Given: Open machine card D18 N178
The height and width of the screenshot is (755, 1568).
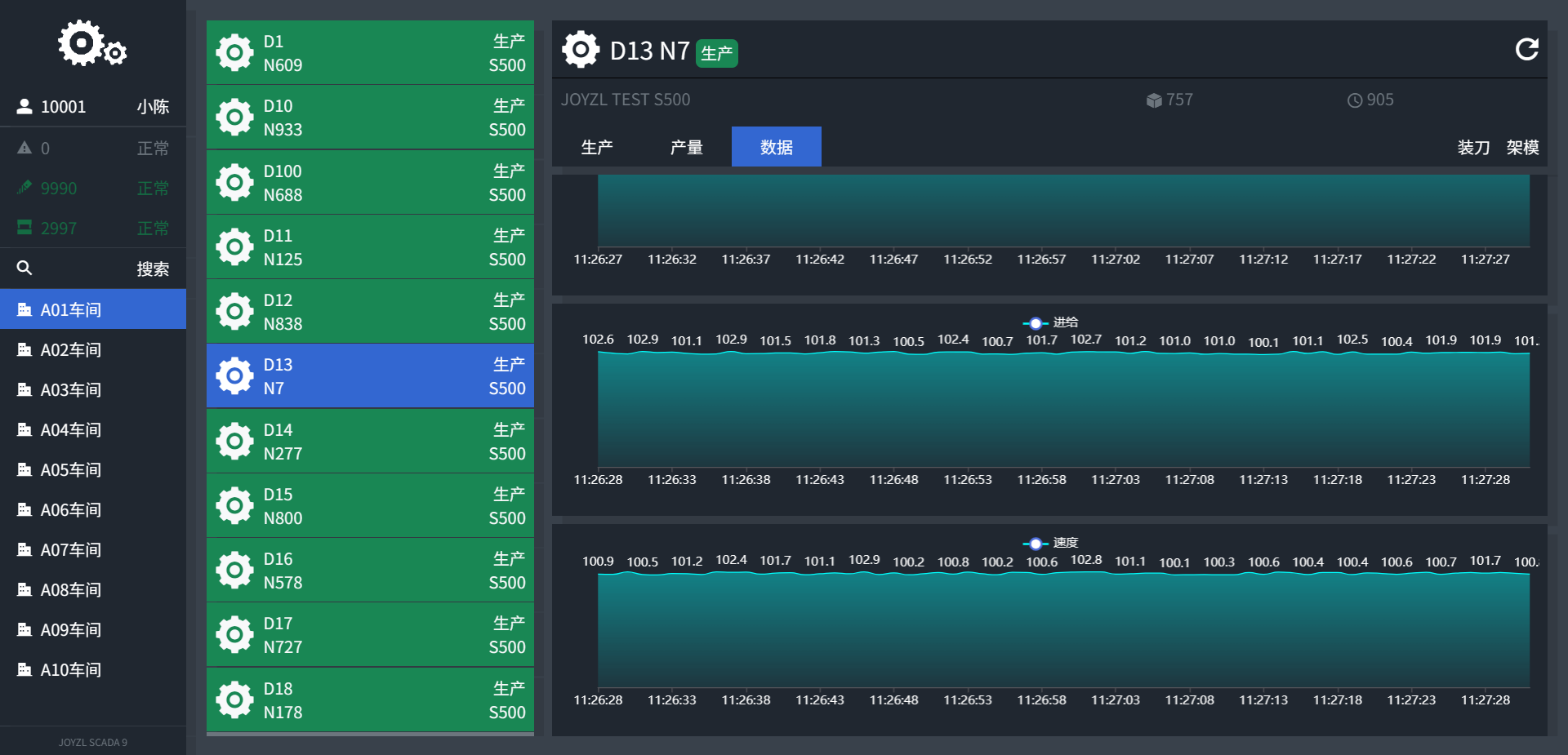Looking at the screenshot, I should [x=370, y=699].
